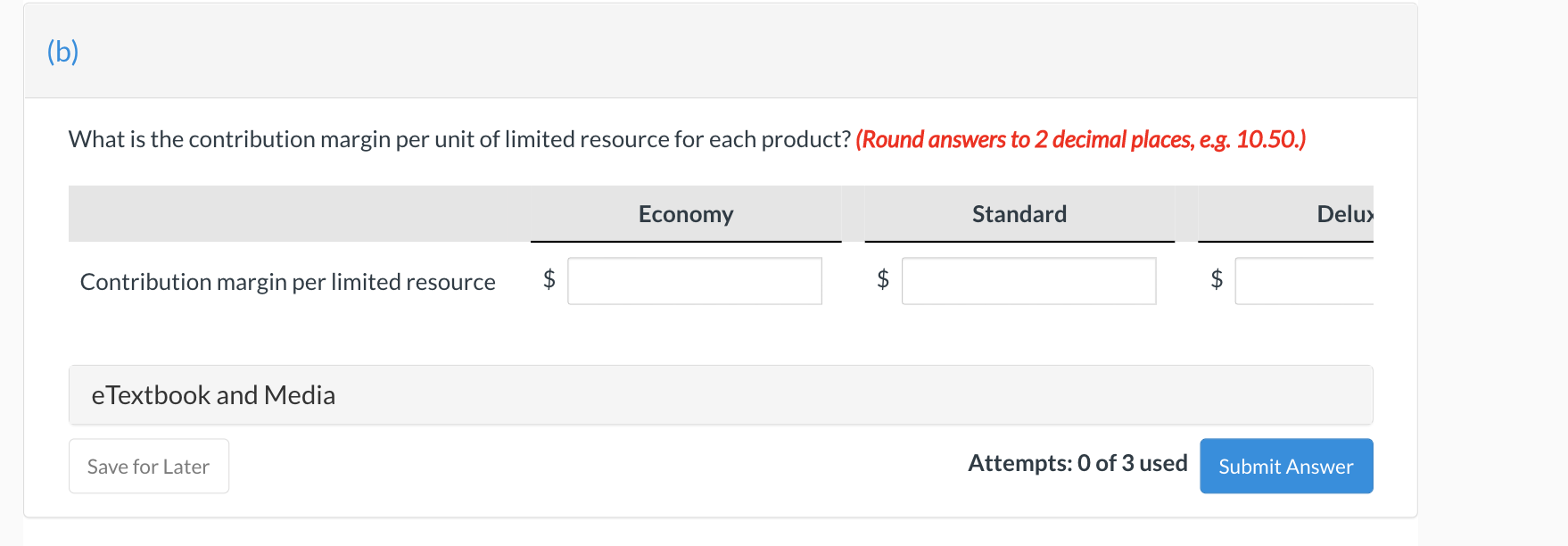Click the Economy column header
This screenshot has width=1568, height=546.
(x=685, y=214)
